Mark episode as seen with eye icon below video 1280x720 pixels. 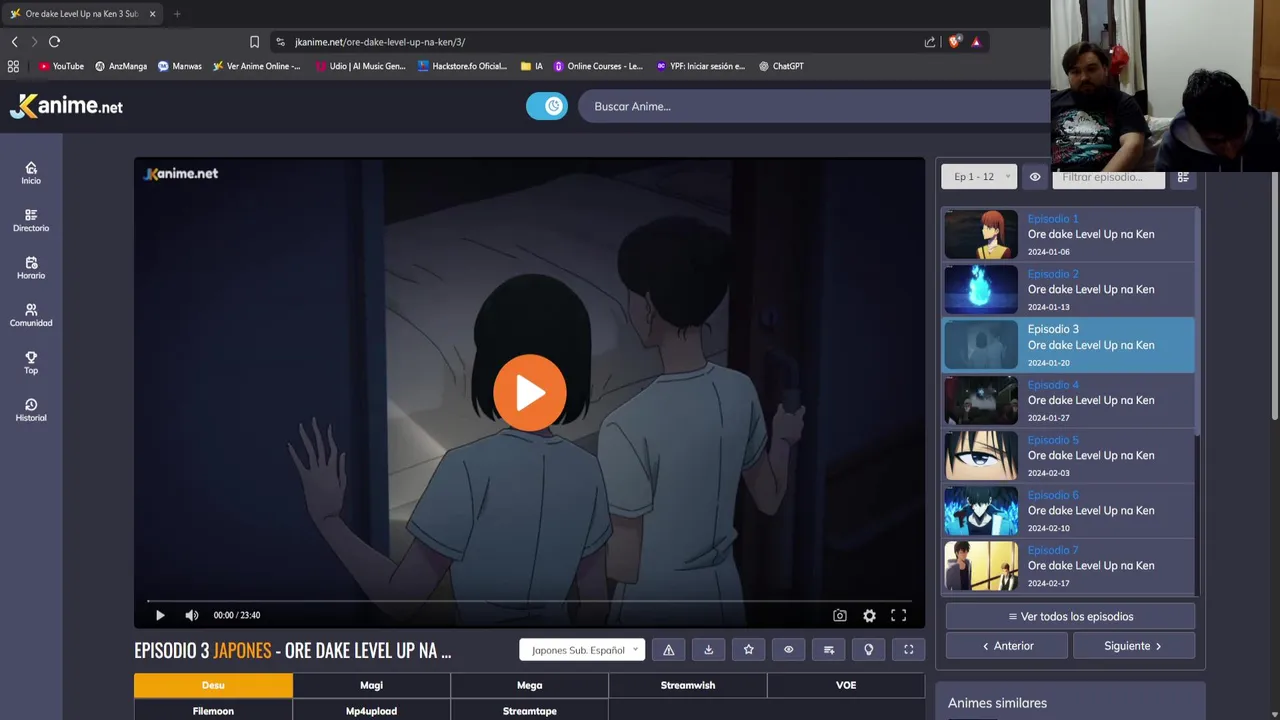tap(789, 650)
